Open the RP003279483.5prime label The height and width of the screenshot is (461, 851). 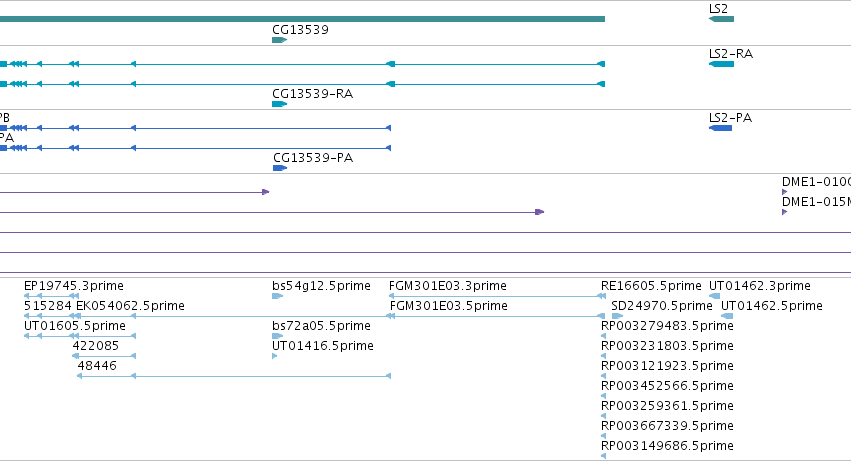pos(667,326)
